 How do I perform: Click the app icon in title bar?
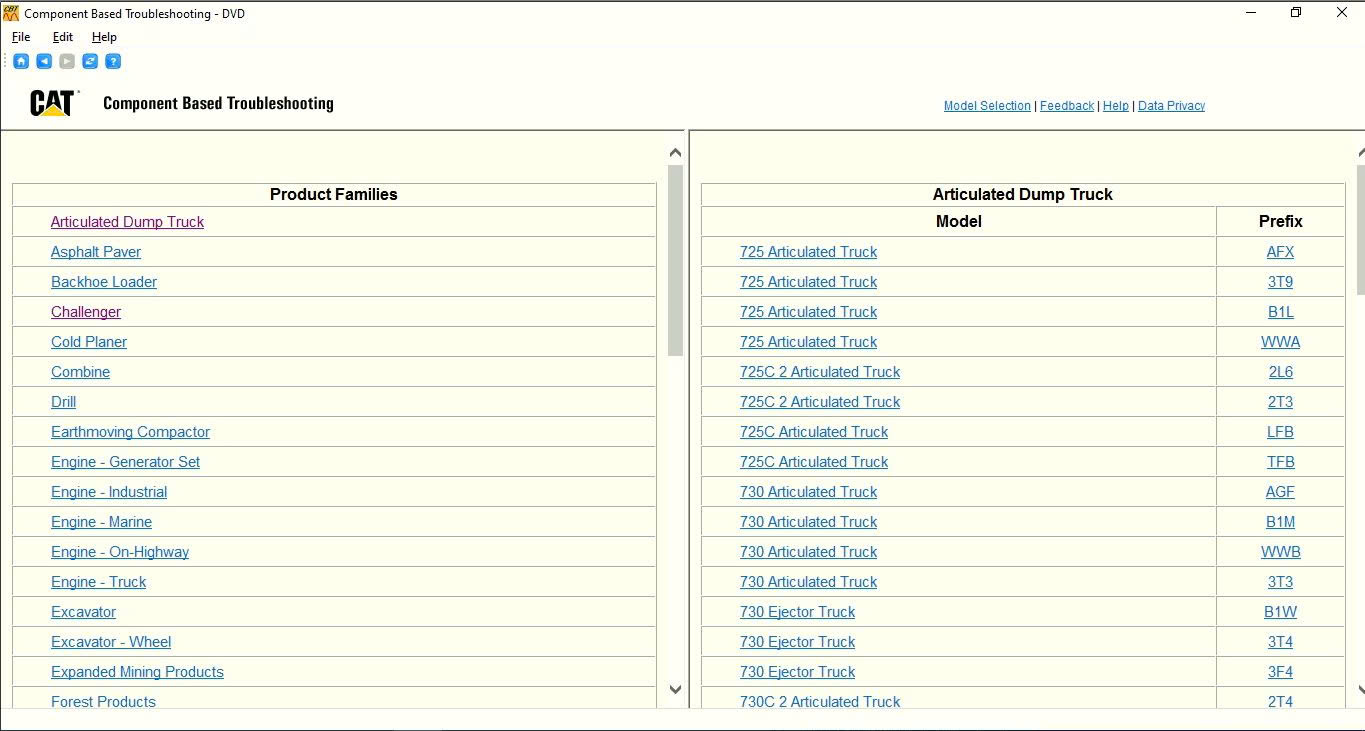click(x=11, y=13)
